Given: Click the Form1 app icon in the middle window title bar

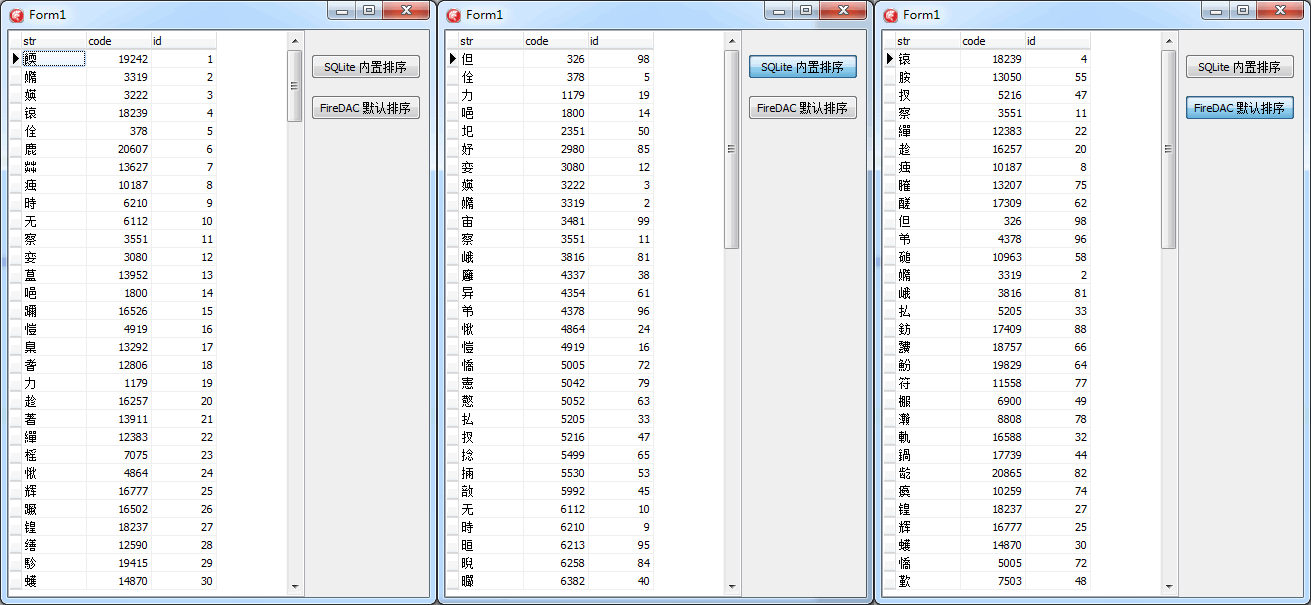Looking at the screenshot, I should (x=453, y=14).
